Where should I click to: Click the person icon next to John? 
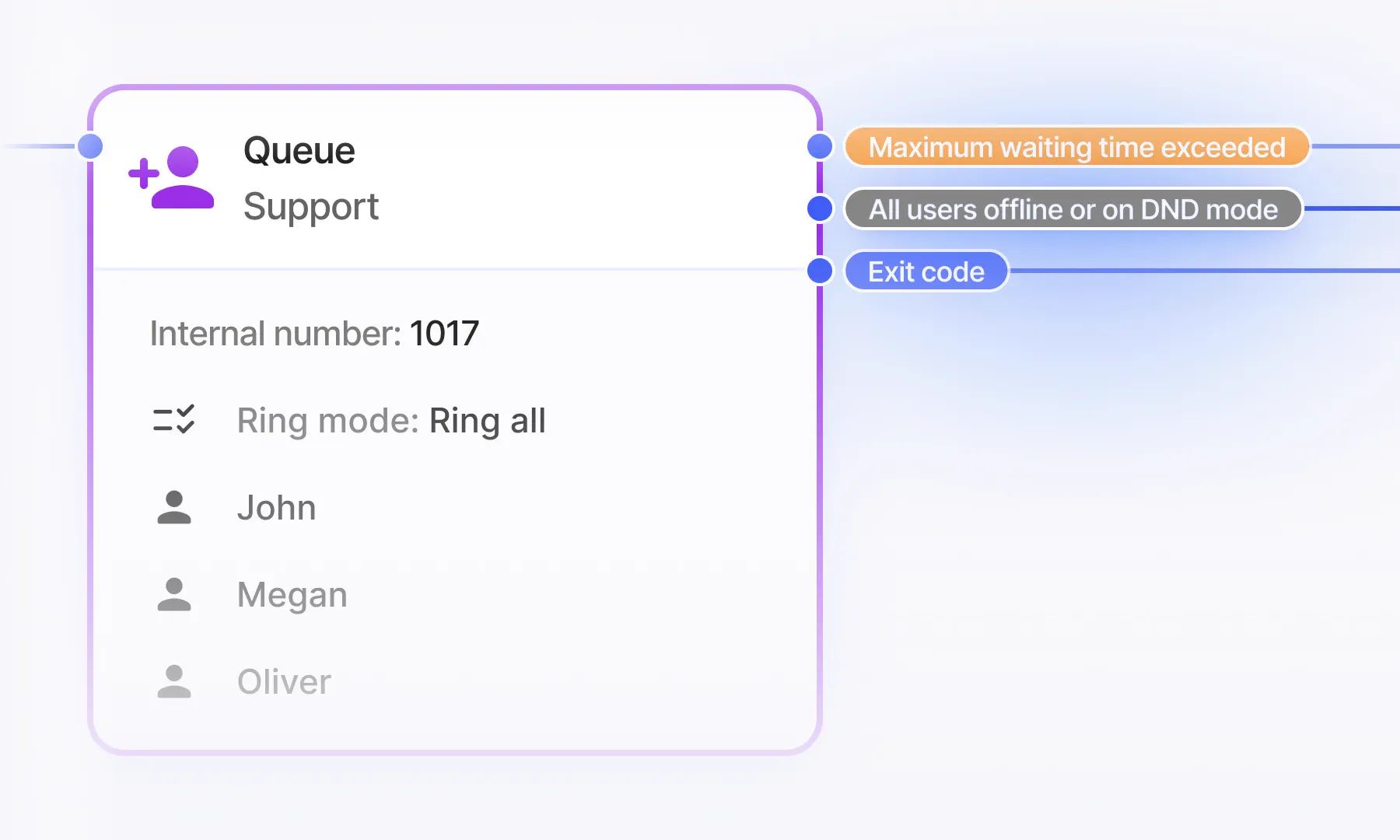click(x=174, y=507)
